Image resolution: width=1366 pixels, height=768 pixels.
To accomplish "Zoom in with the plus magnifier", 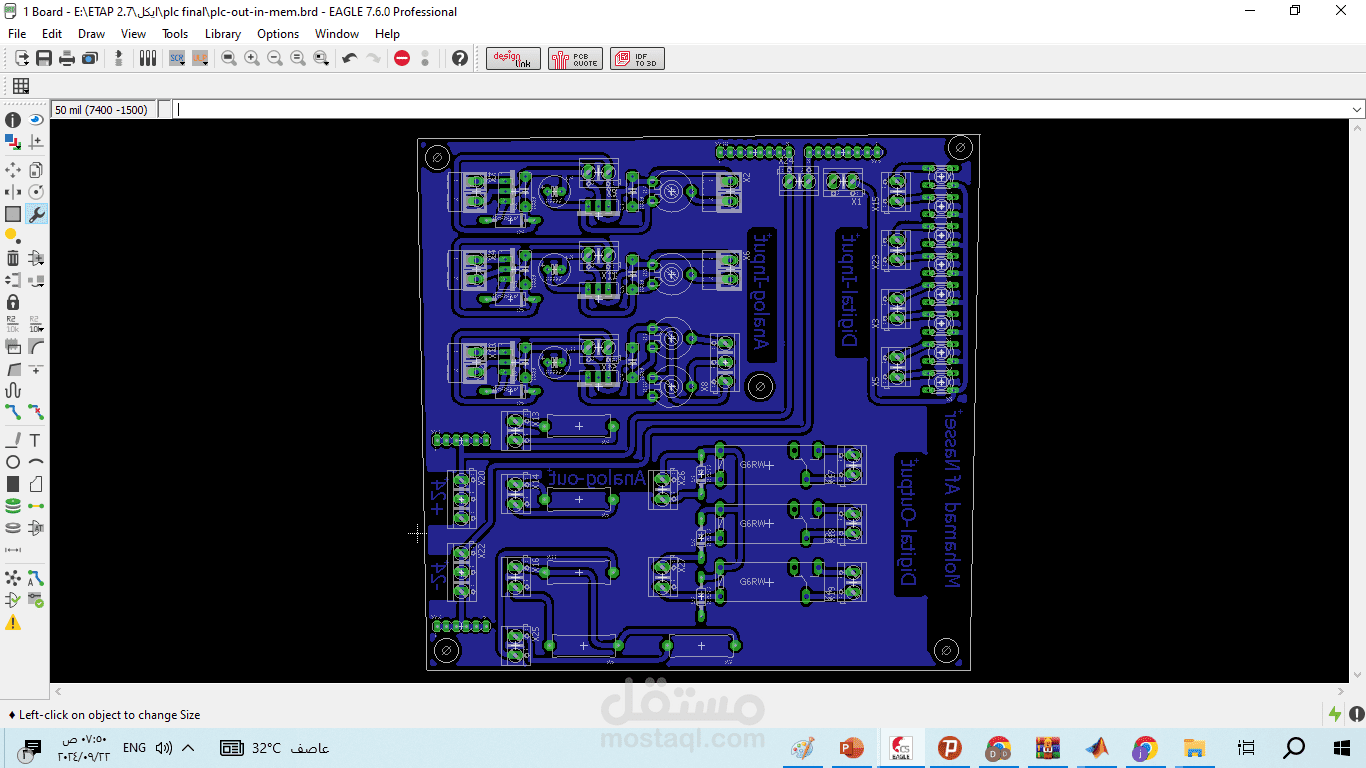I will coord(252,59).
